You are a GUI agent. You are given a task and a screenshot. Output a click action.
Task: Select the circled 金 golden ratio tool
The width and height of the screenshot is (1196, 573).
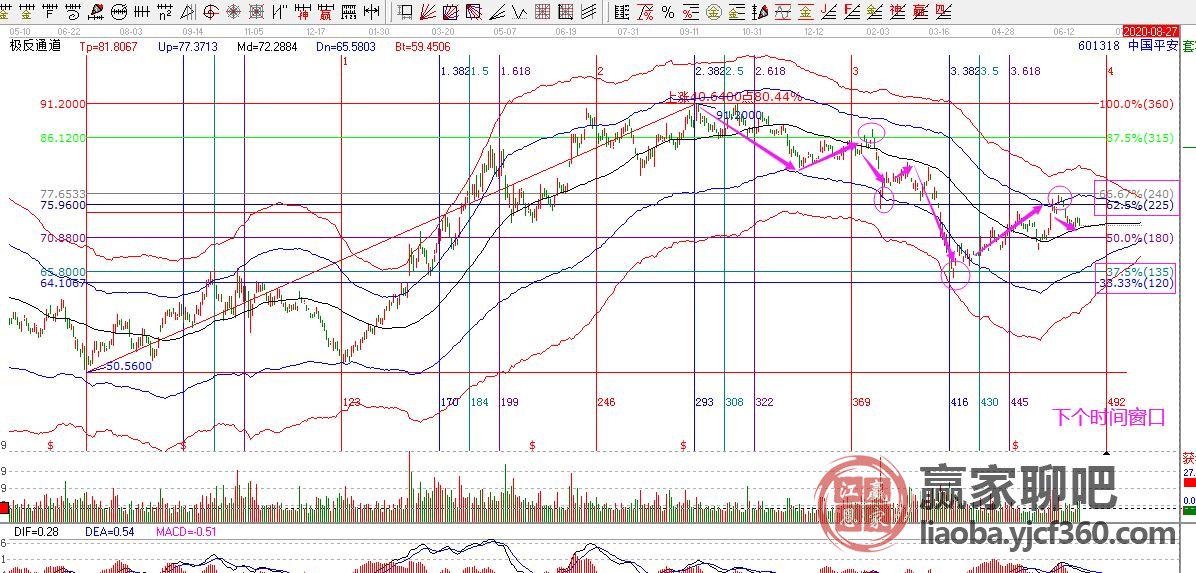point(713,11)
